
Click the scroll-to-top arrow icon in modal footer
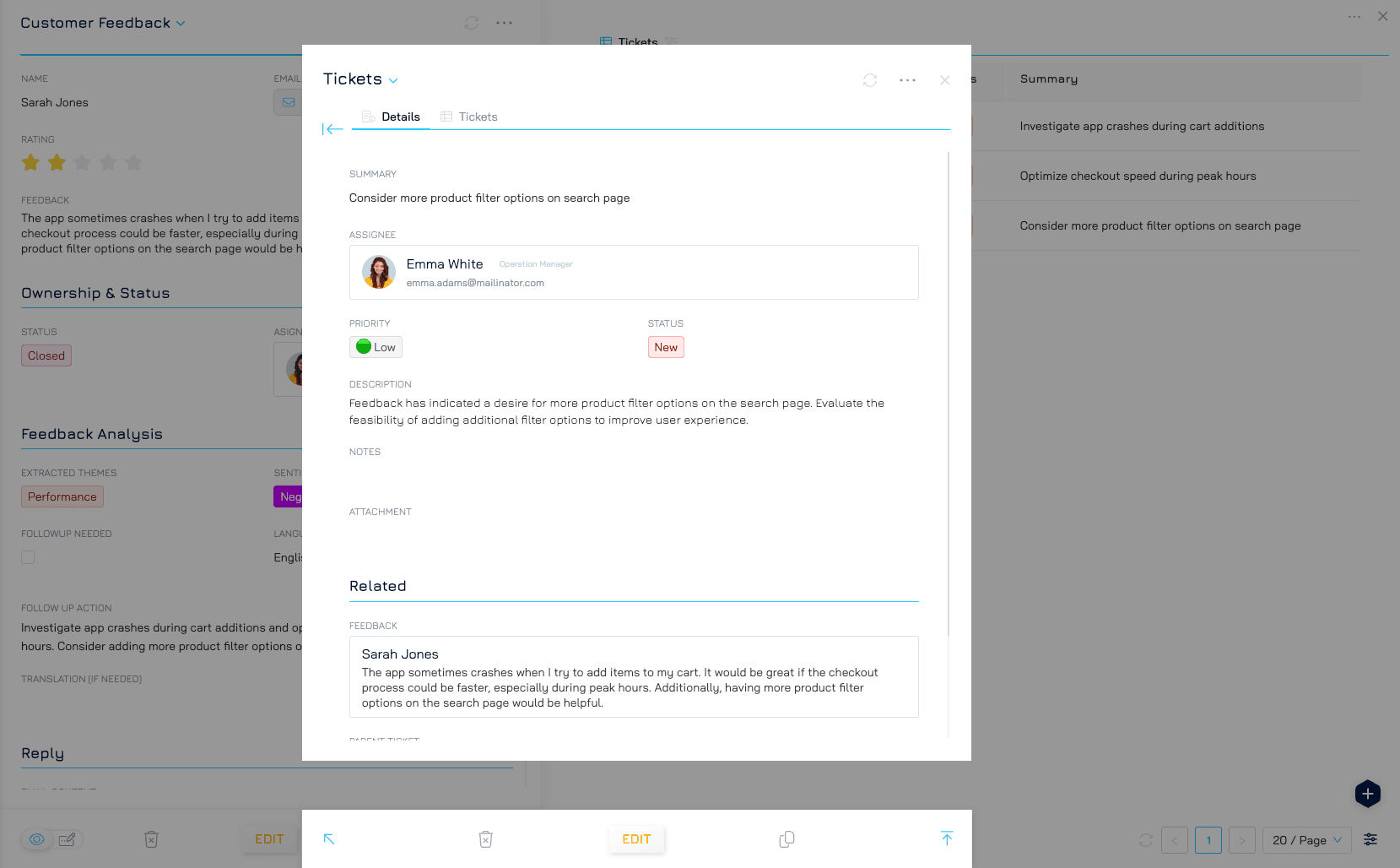[947, 838]
